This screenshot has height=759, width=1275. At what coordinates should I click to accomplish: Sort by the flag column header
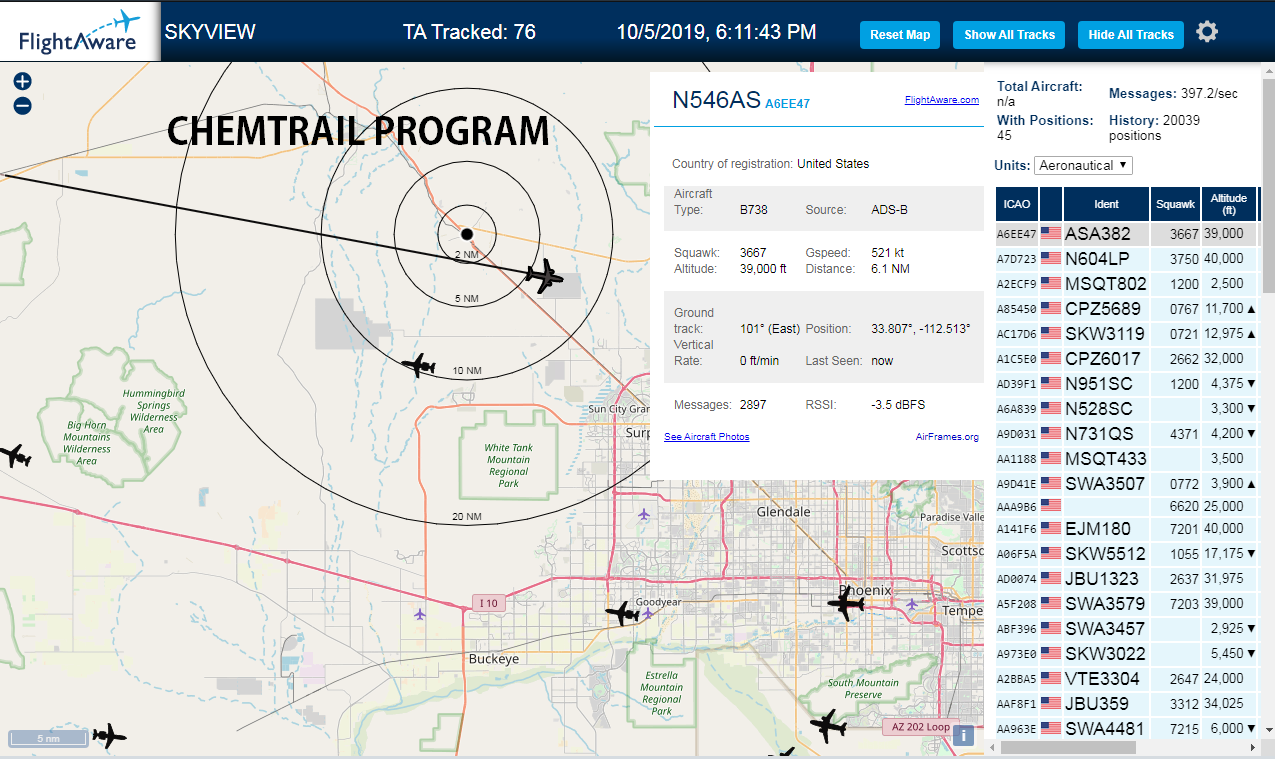(1051, 204)
